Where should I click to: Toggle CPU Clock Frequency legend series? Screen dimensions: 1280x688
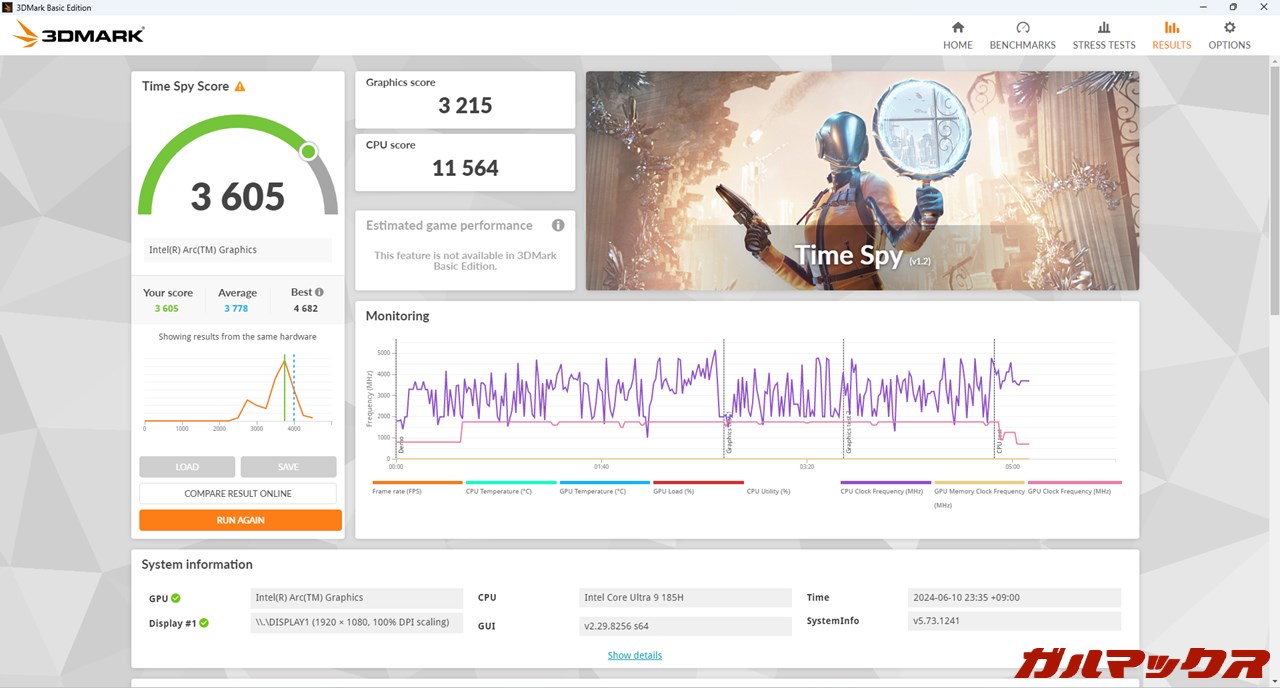(884, 491)
